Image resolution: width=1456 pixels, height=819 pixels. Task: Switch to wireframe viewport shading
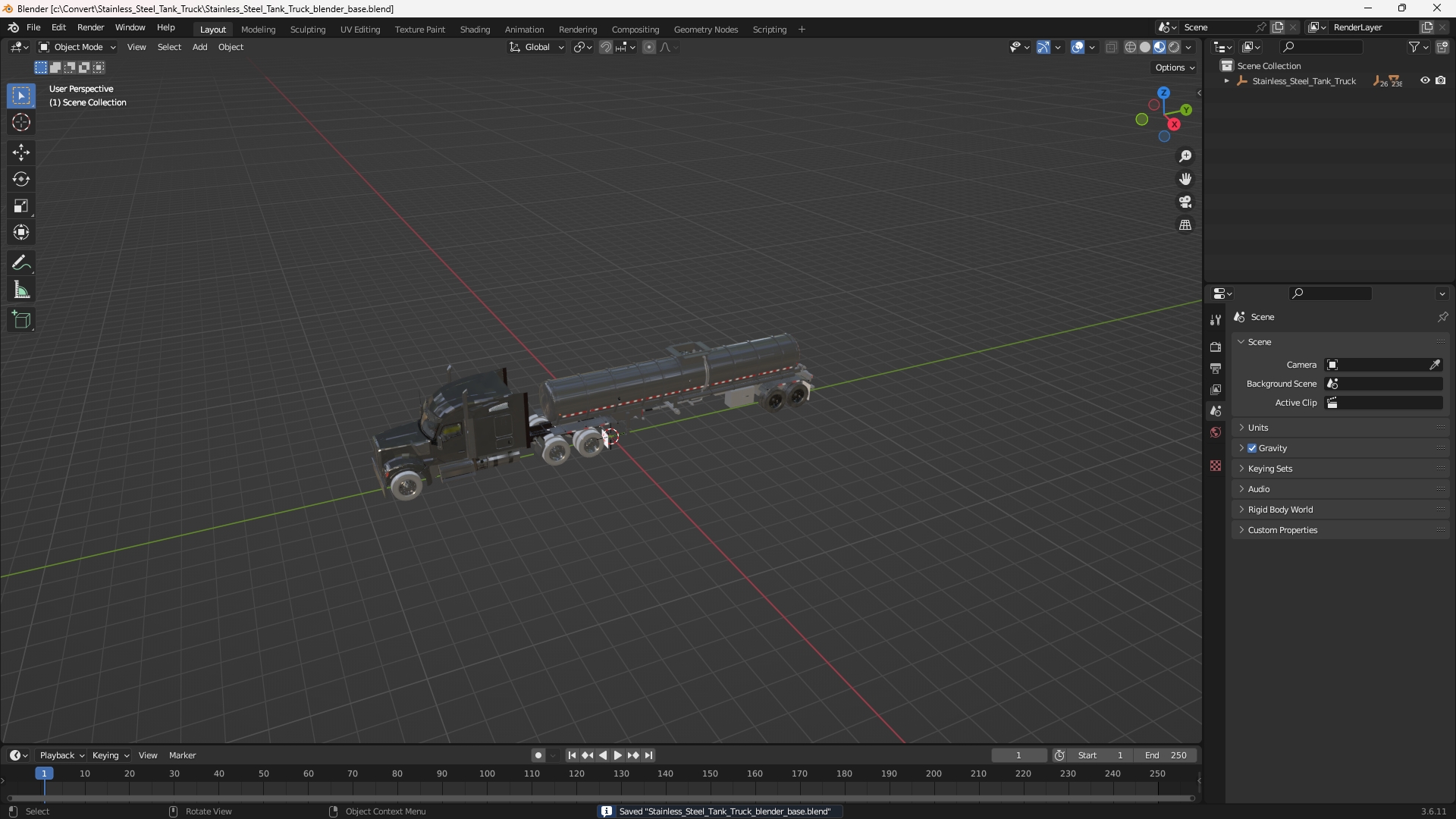(1130, 47)
